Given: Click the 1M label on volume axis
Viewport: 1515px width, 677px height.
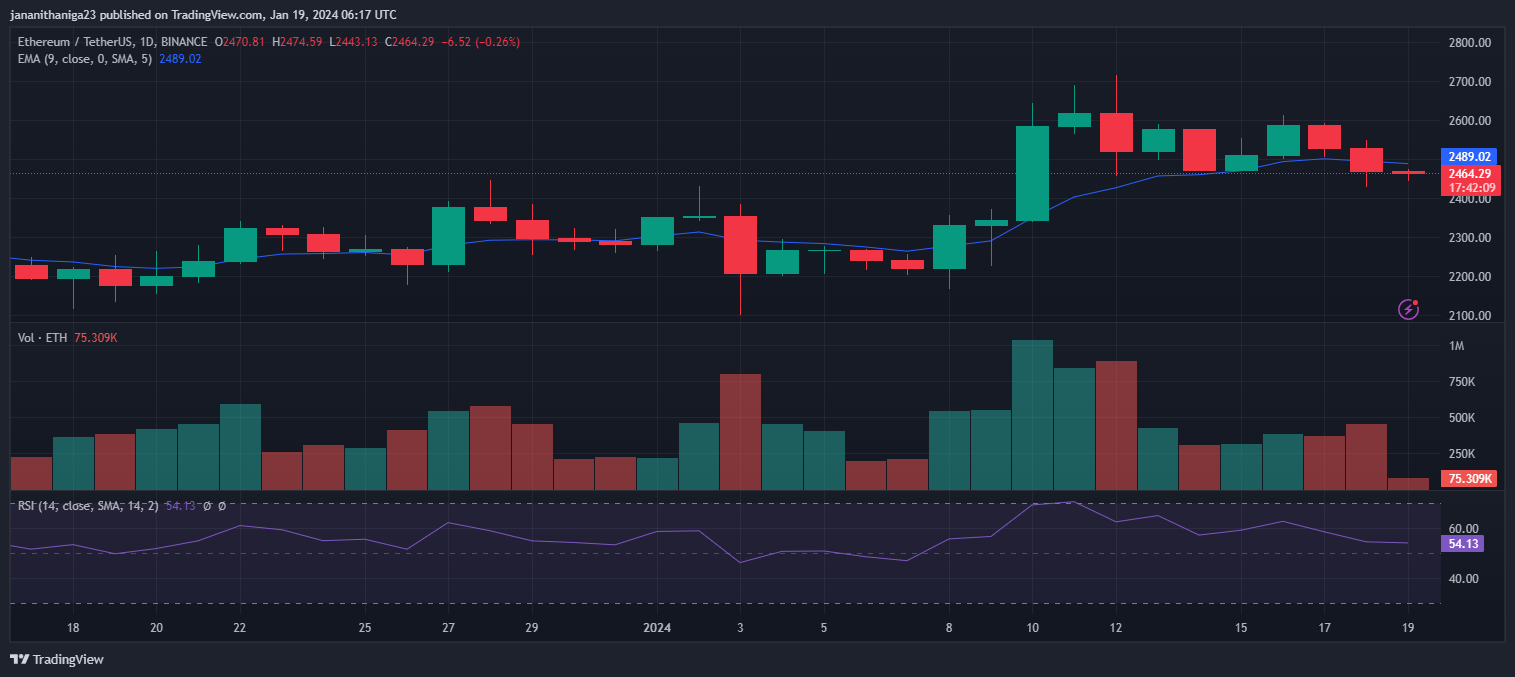Looking at the screenshot, I should click(x=1456, y=346).
